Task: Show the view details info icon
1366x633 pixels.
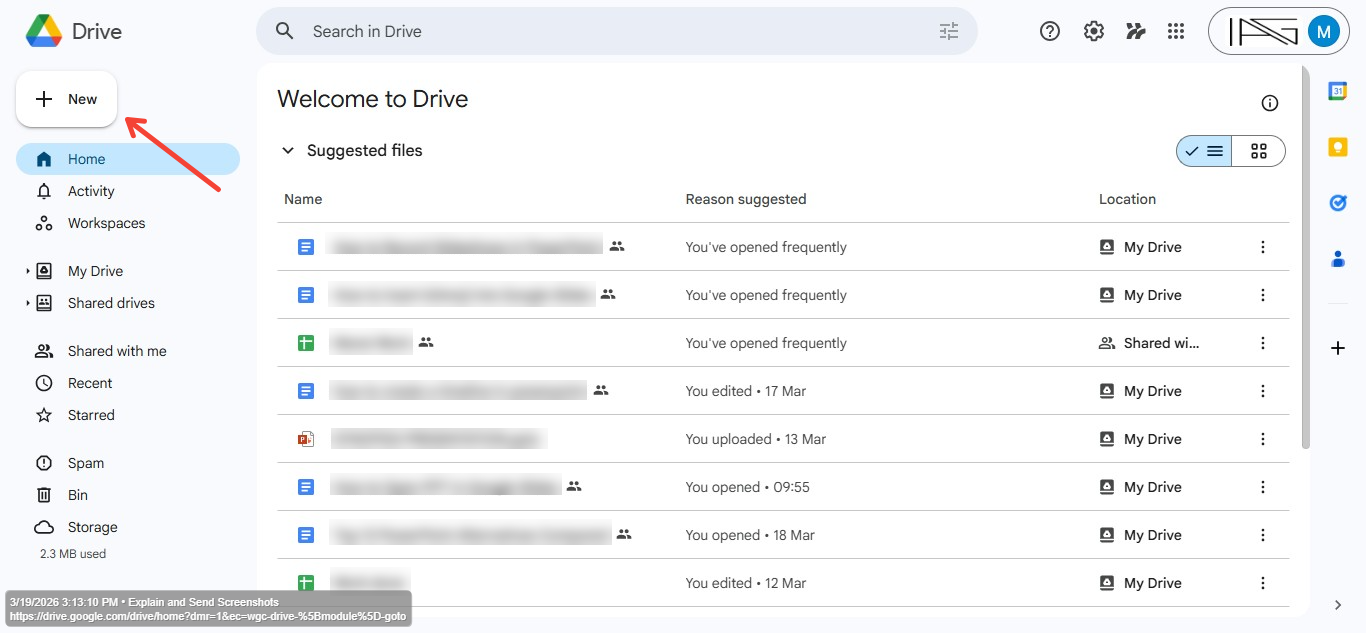Action: 1270,103
